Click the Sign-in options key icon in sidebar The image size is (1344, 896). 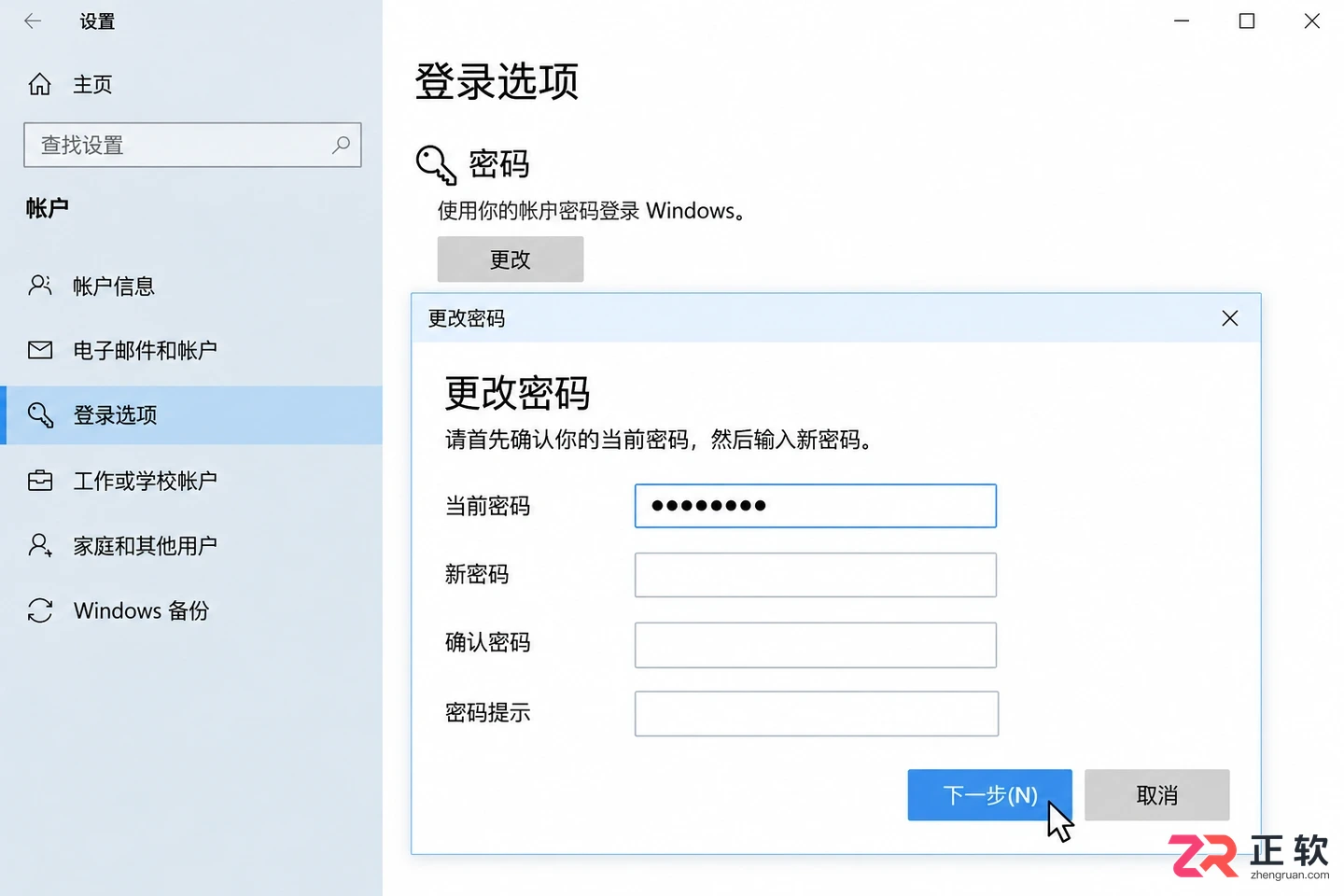40,414
